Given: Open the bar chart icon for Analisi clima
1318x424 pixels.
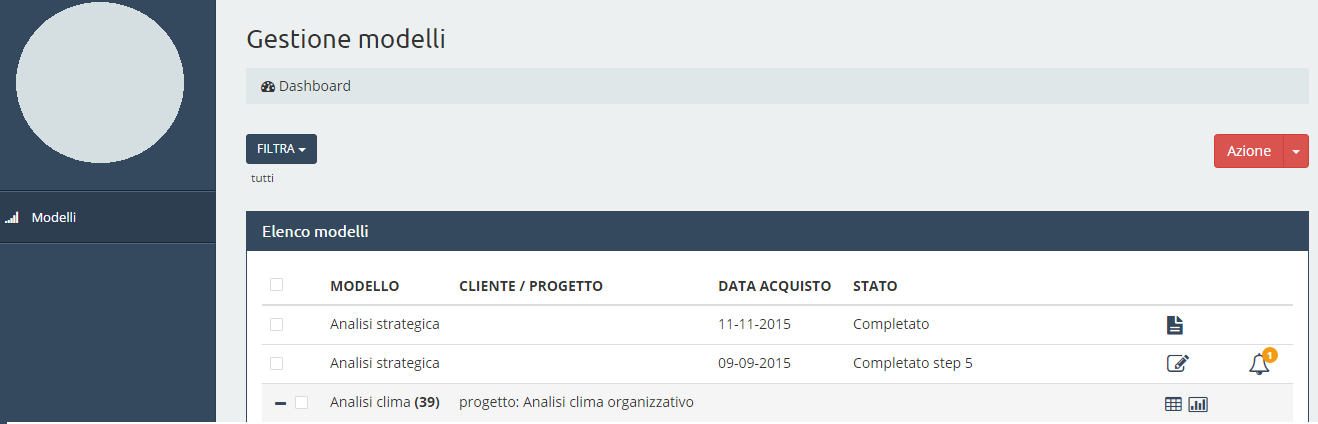Looking at the screenshot, I should coord(1198,404).
